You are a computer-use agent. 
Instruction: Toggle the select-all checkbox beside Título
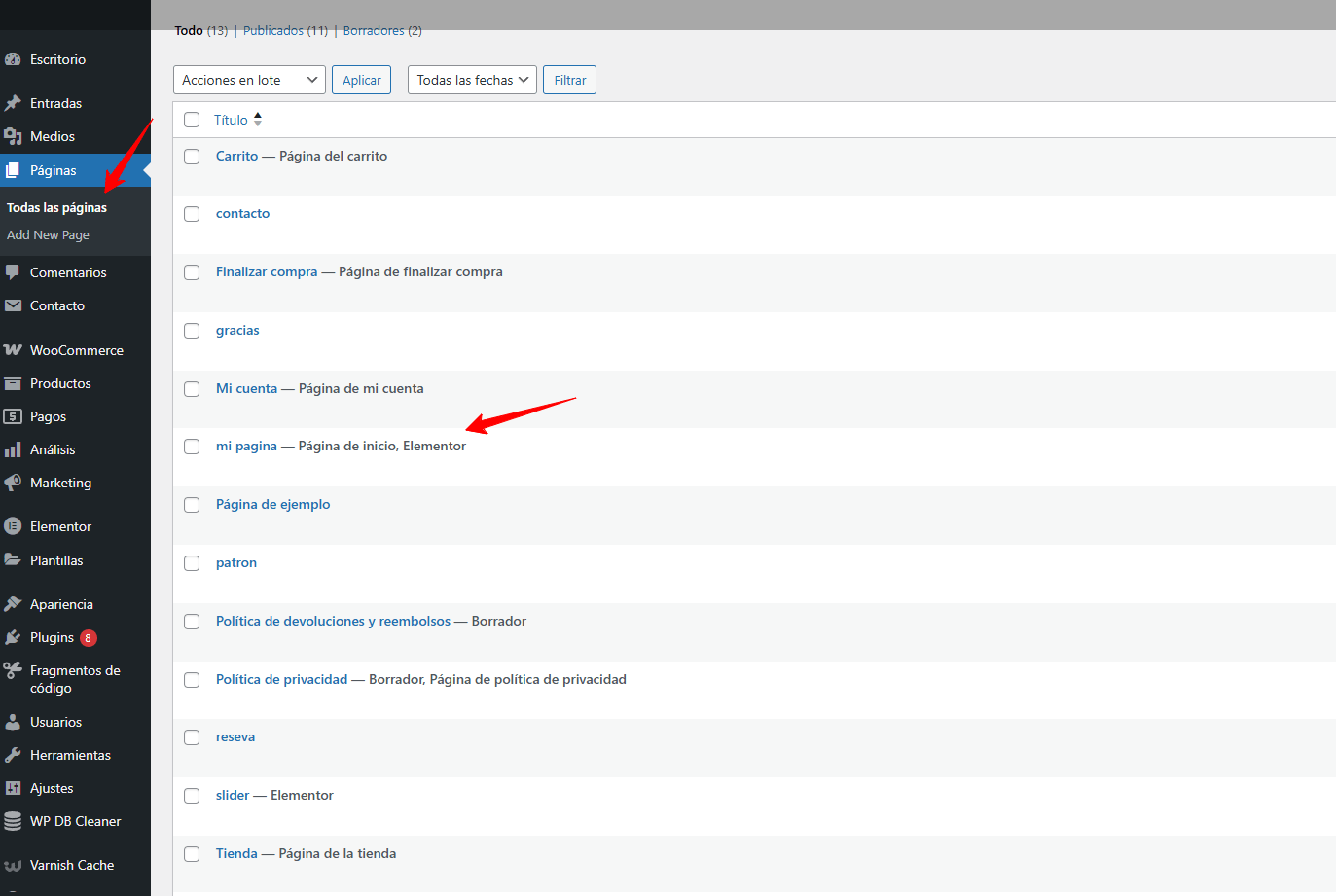click(192, 120)
